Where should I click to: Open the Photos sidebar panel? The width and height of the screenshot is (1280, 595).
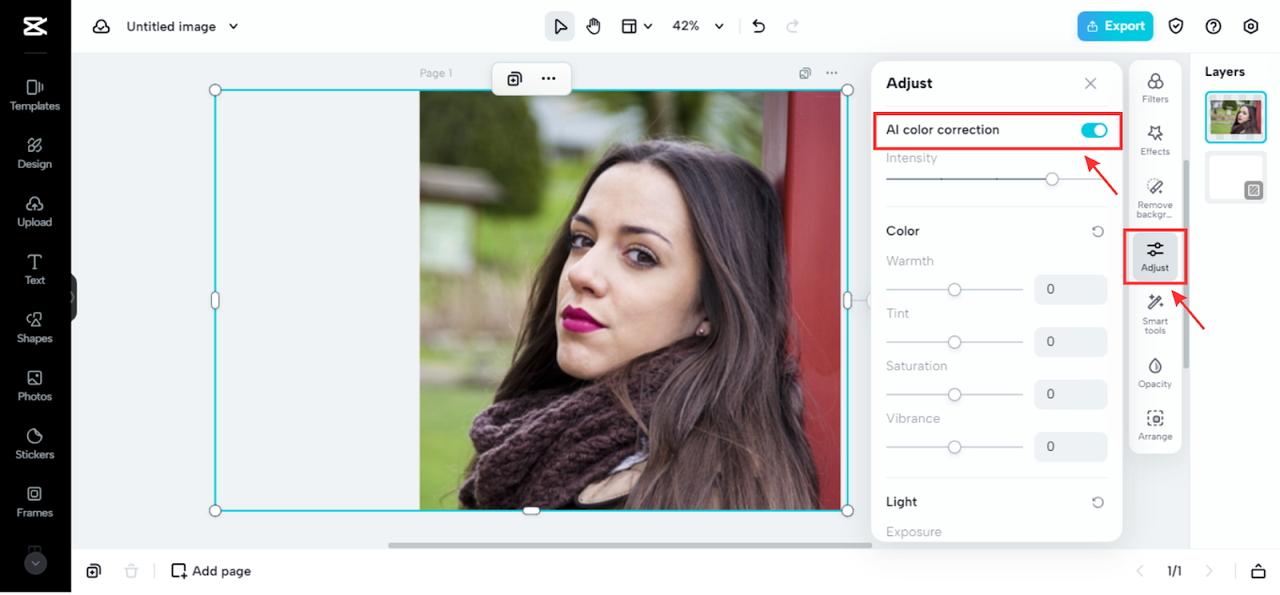tap(35, 385)
